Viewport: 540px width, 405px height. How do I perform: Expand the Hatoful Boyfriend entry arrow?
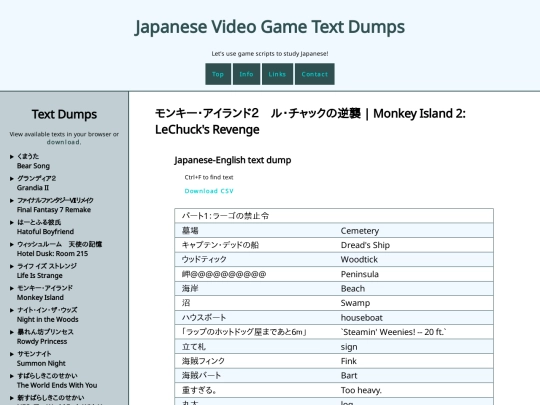(x=12, y=222)
